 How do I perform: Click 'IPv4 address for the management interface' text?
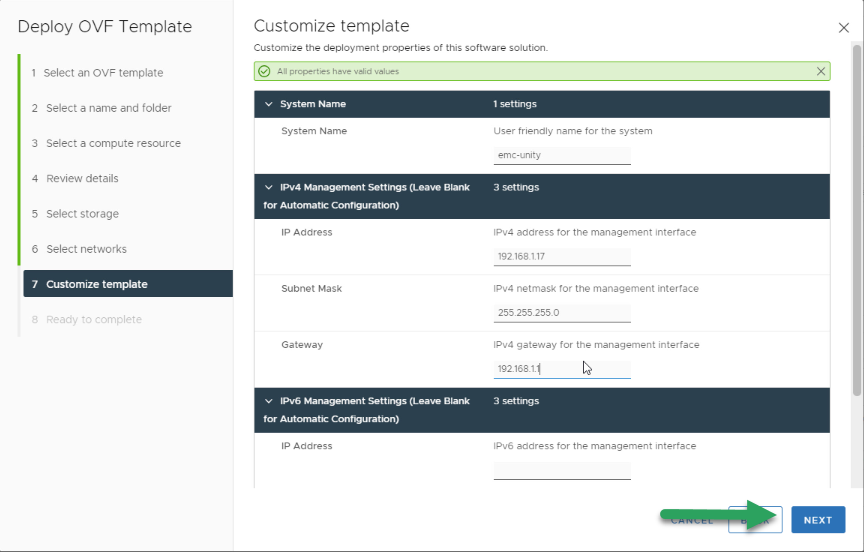(595, 232)
